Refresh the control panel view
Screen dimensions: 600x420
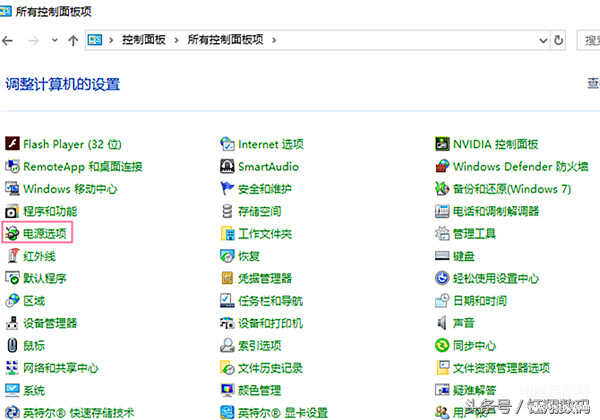pyautogui.click(x=558, y=40)
